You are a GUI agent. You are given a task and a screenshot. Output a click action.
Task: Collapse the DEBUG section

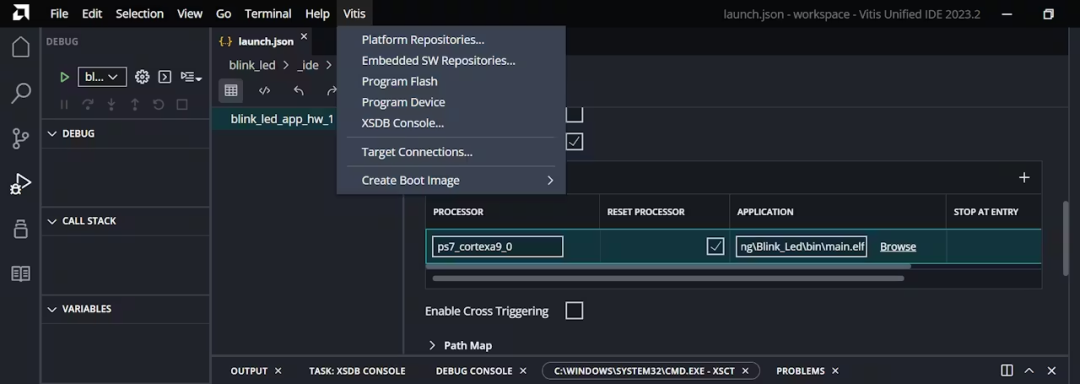(52, 134)
